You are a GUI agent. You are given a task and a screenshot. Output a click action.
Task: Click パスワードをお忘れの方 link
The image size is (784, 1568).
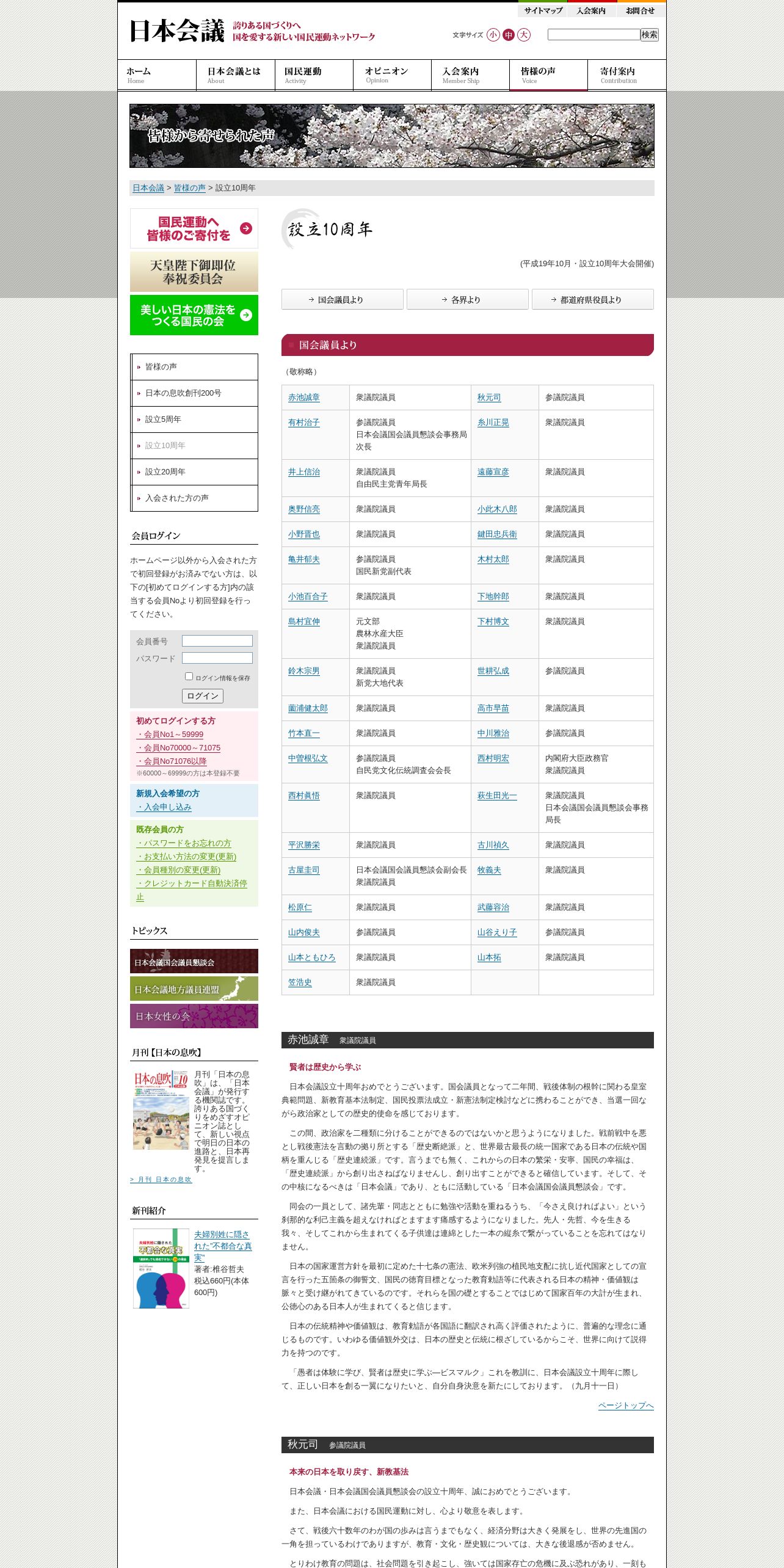point(184,843)
